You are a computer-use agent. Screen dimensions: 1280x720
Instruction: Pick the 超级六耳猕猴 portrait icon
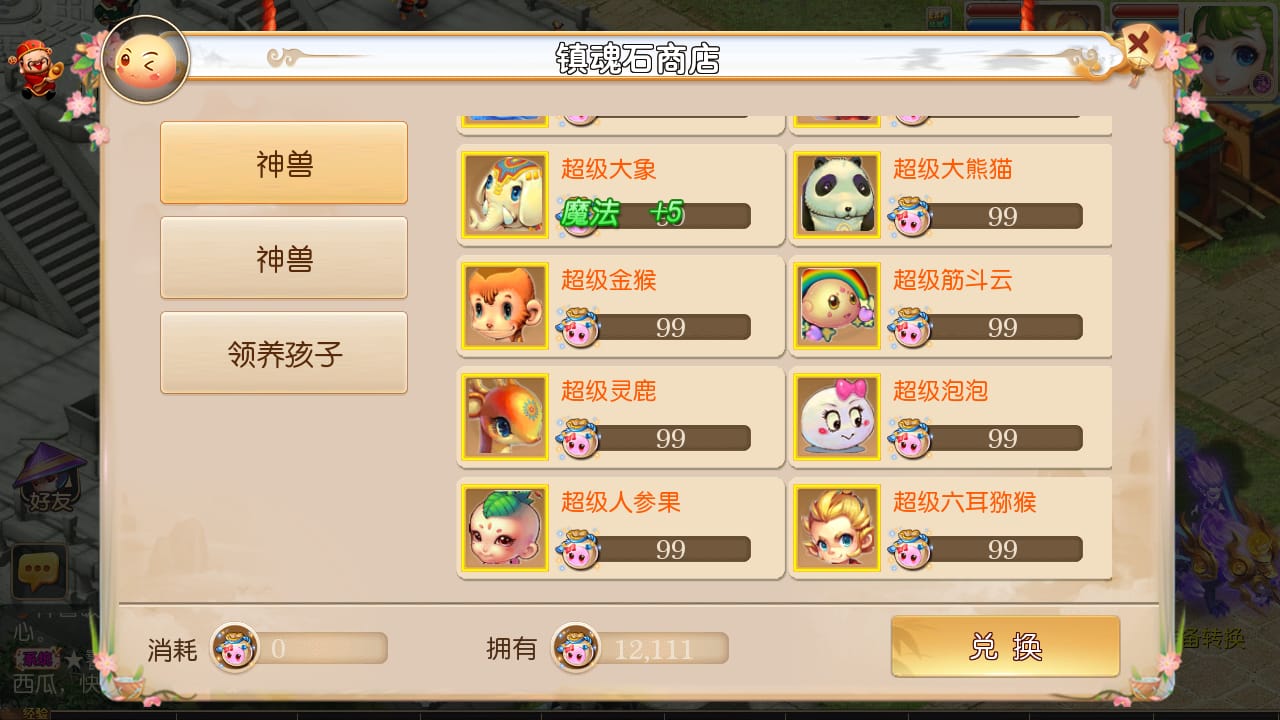click(x=837, y=528)
